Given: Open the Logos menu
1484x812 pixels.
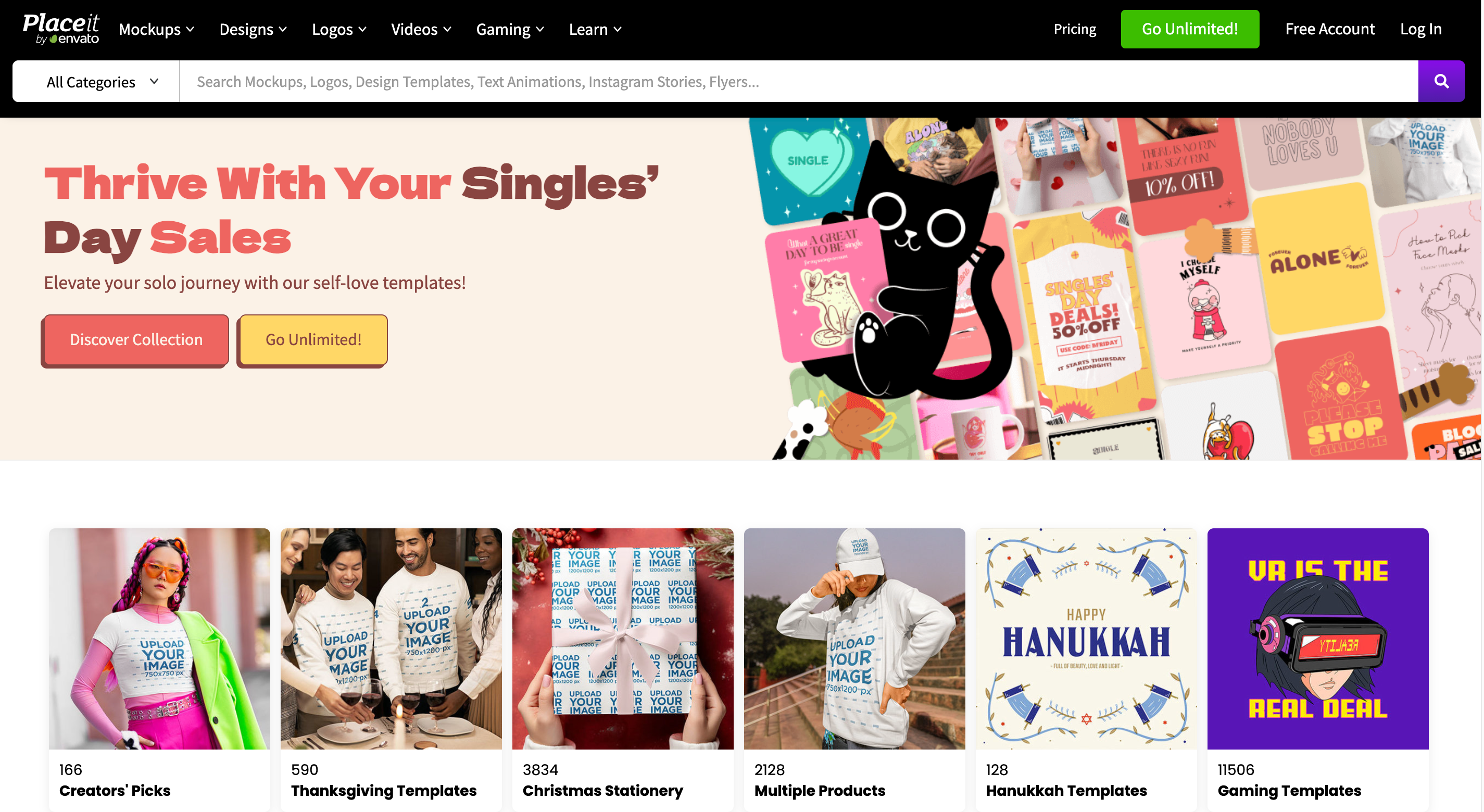Looking at the screenshot, I should tap(339, 29).
